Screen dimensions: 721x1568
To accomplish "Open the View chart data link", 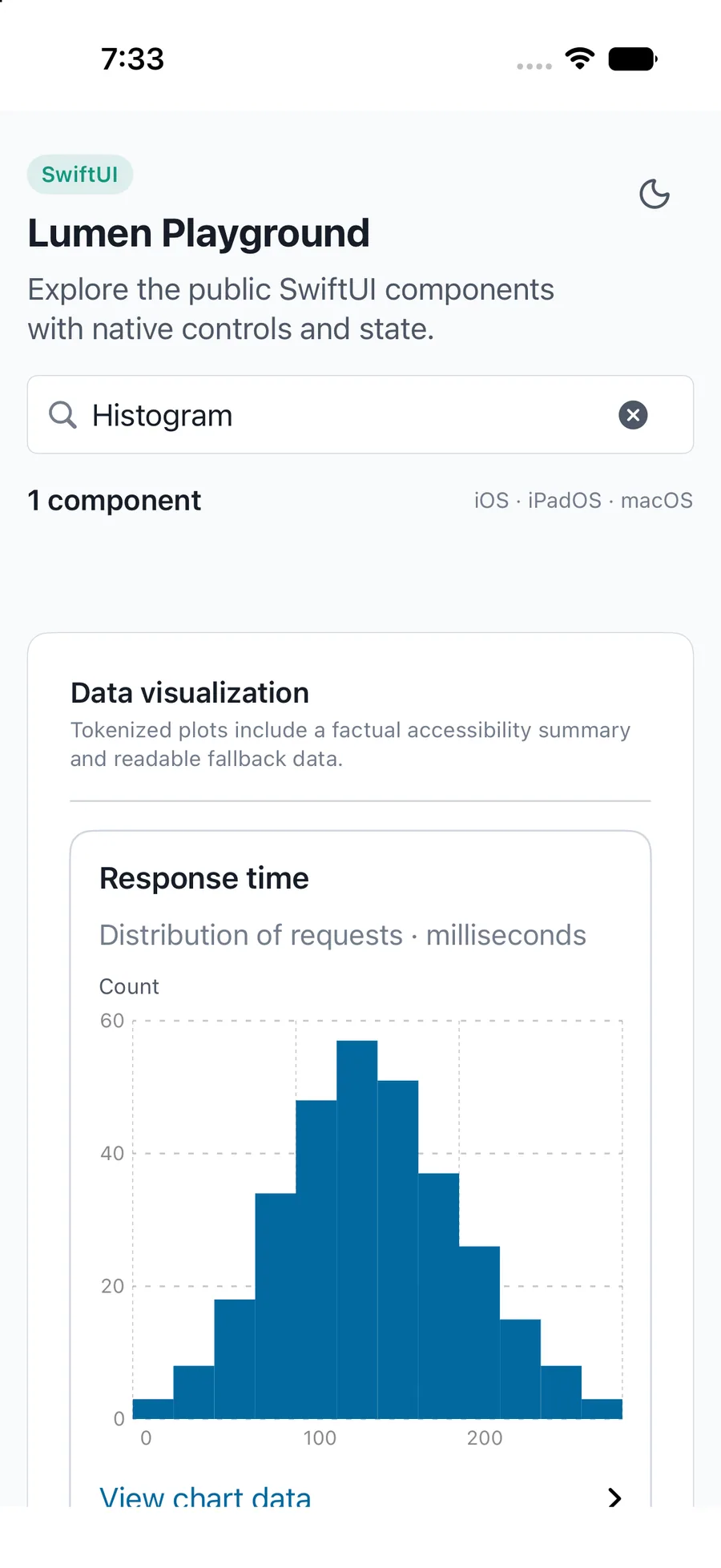I will 205,1496.
